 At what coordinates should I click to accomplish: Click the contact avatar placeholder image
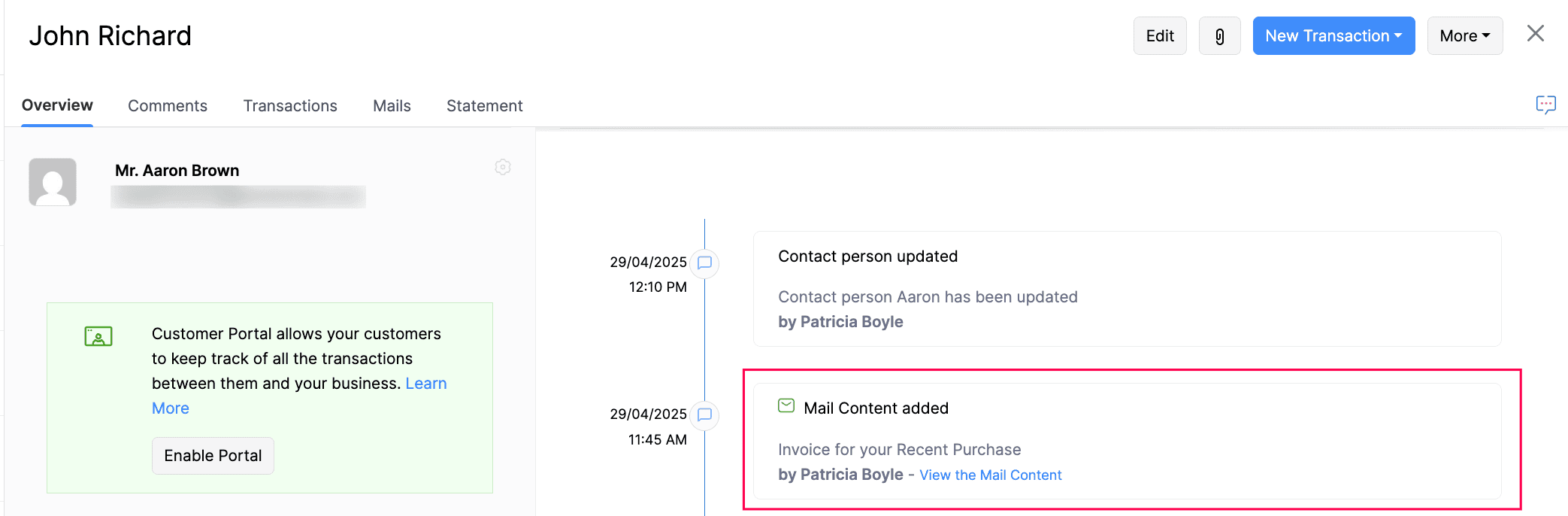pyautogui.click(x=53, y=181)
